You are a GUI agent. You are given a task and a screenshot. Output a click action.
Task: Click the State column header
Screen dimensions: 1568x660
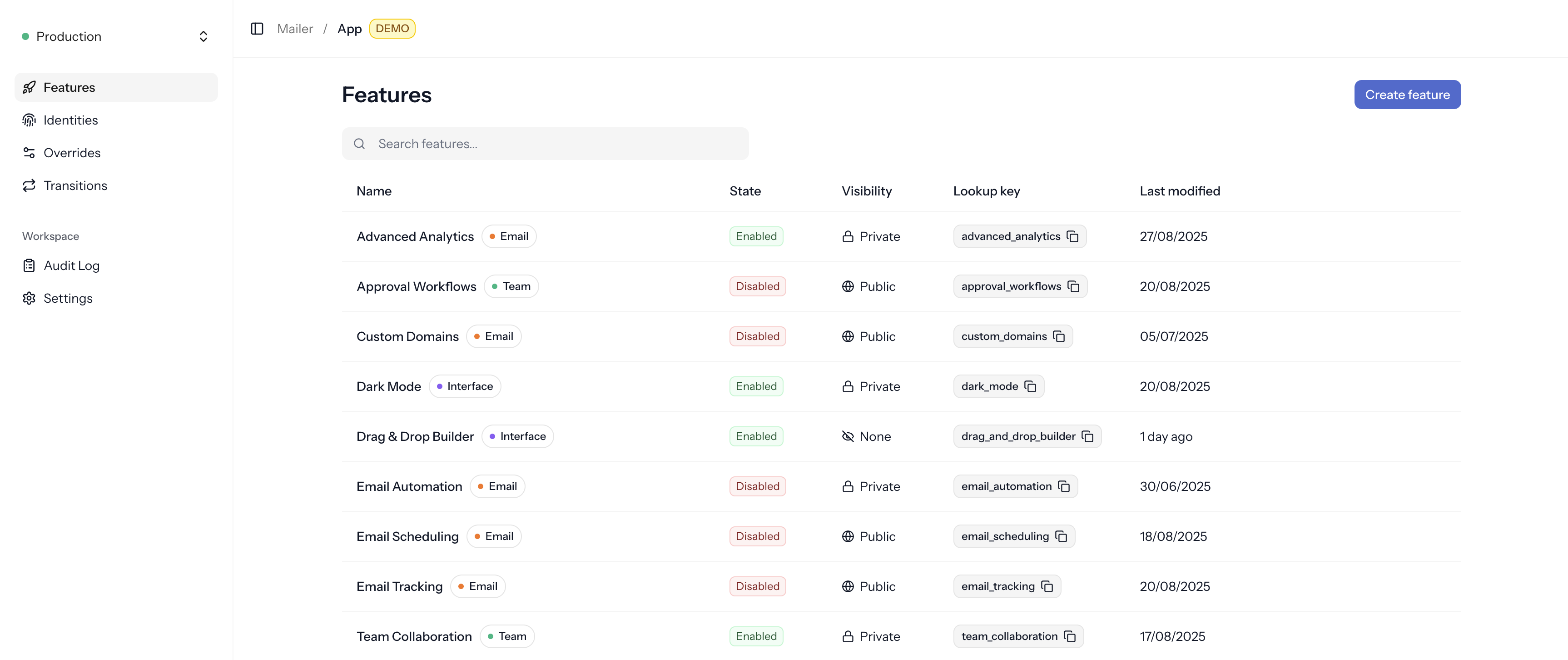(x=744, y=190)
